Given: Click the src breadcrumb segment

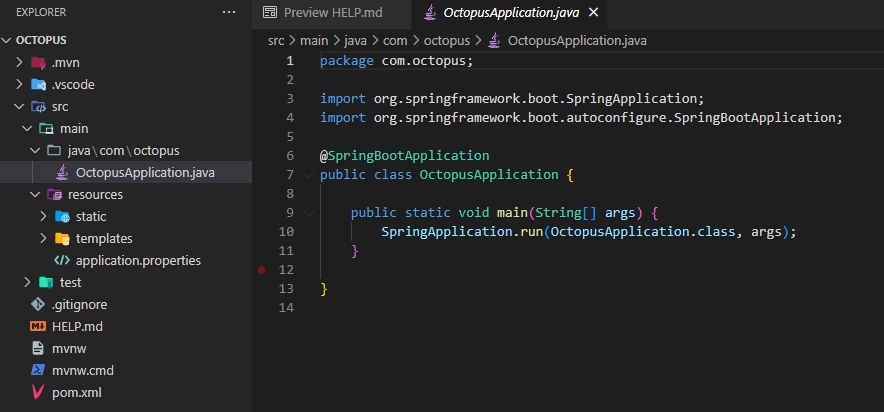Looking at the screenshot, I should coord(276,41).
